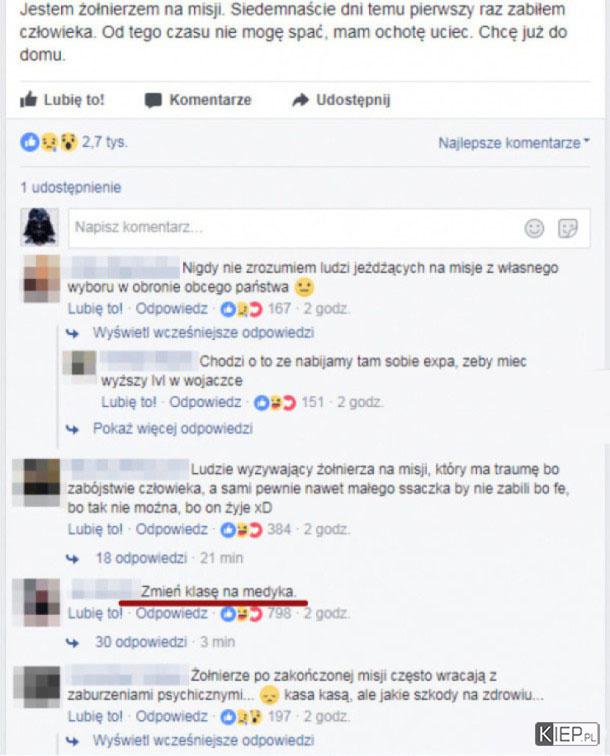The image size is (610, 756).
Task: Expand the 18 odpowiedzi thread
Action: (x=141, y=558)
